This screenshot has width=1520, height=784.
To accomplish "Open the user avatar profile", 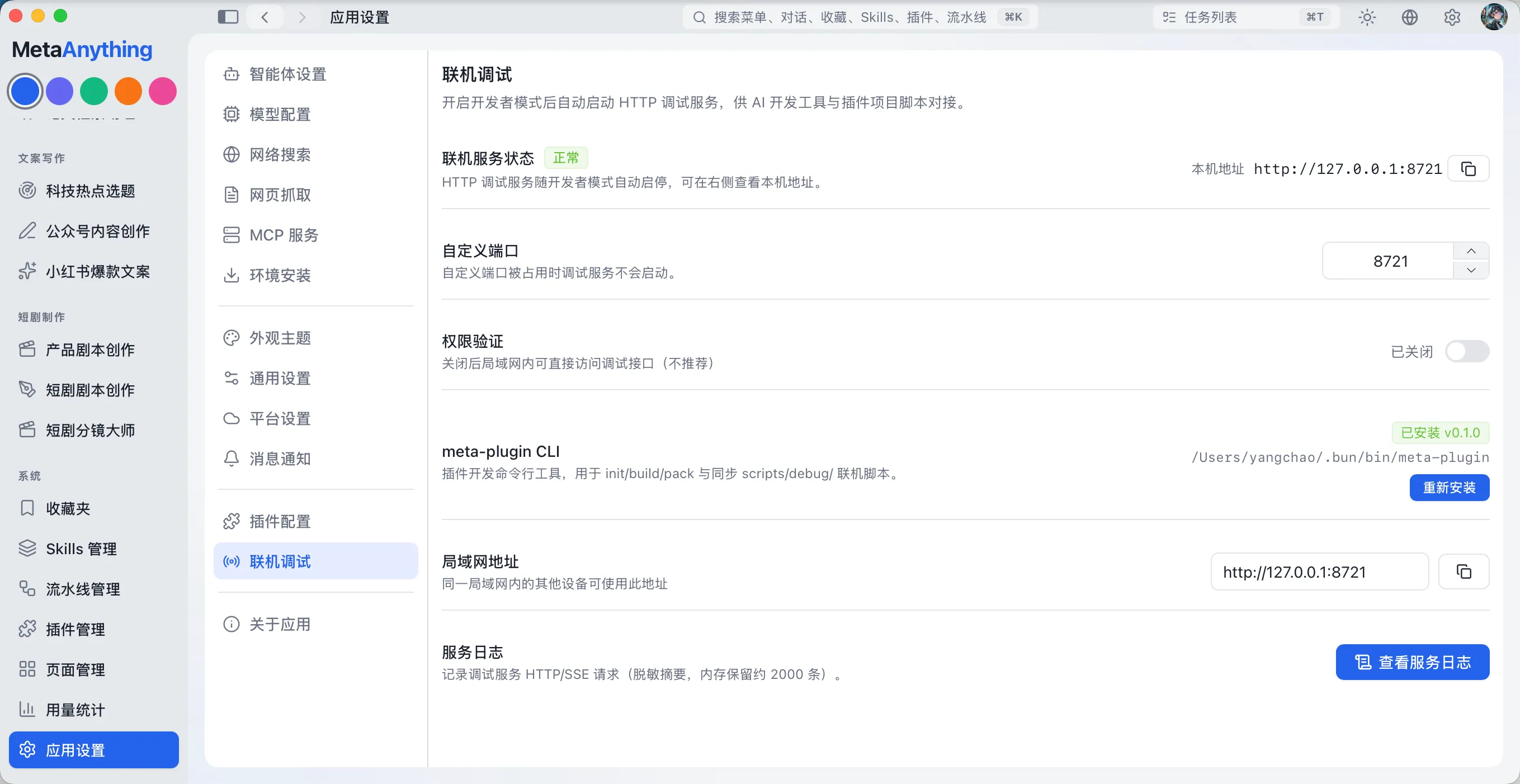I will [x=1494, y=17].
